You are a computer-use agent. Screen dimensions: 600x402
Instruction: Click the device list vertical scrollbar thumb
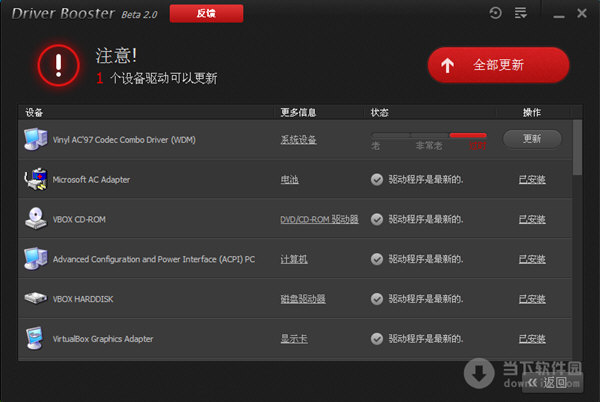point(577,148)
